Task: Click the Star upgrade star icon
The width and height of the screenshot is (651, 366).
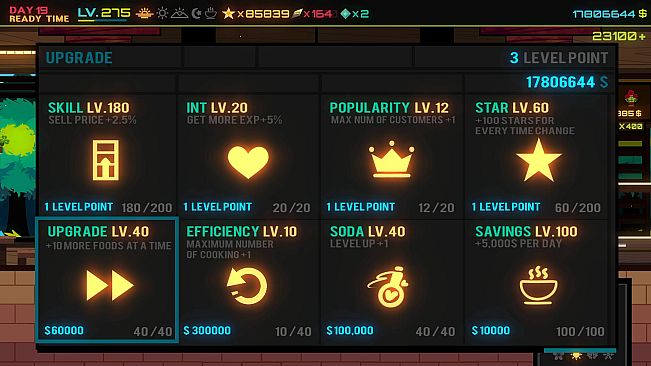Action: tap(538, 160)
